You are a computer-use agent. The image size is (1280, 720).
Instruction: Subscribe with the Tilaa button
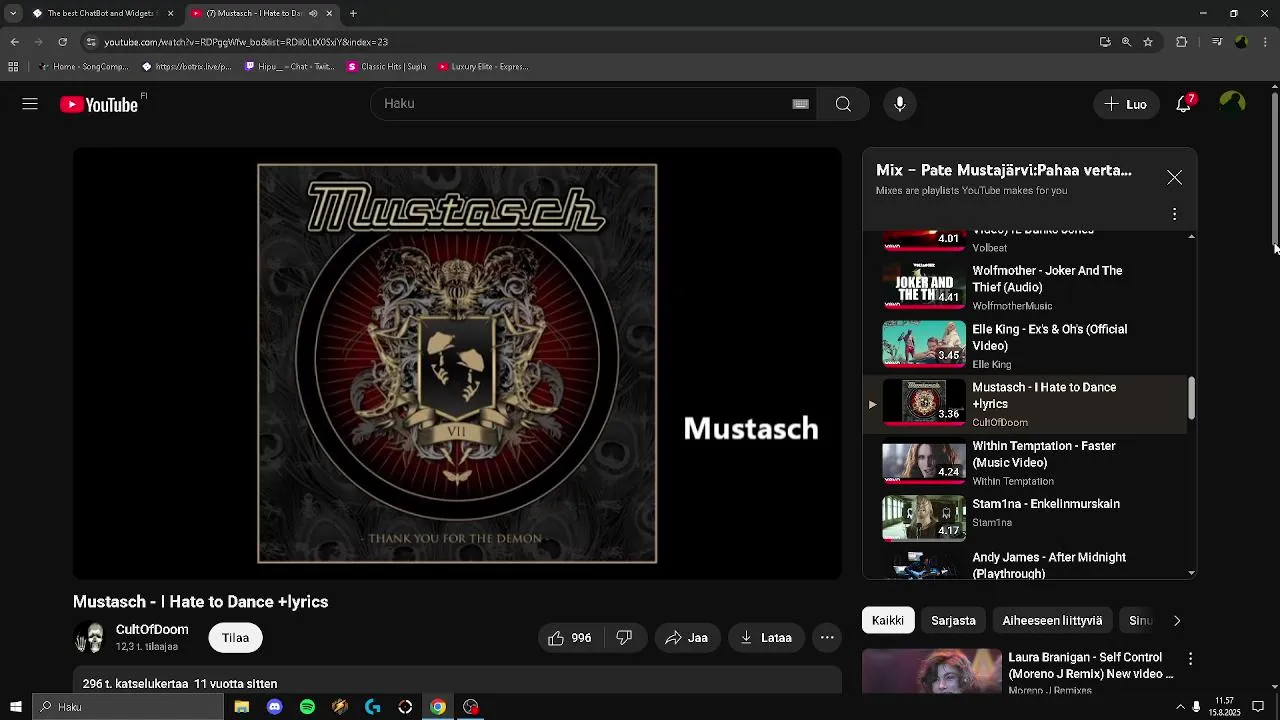pyautogui.click(x=236, y=638)
